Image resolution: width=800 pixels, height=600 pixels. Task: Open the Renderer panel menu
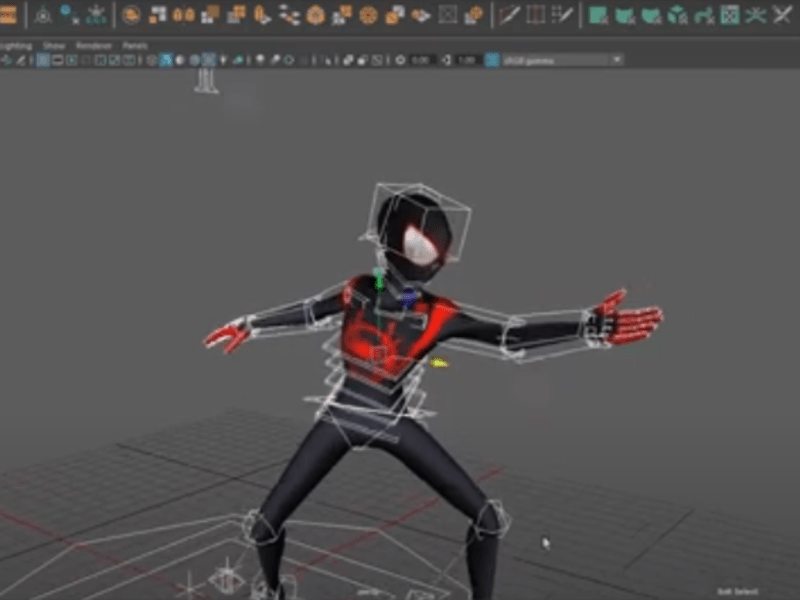[94, 45]
